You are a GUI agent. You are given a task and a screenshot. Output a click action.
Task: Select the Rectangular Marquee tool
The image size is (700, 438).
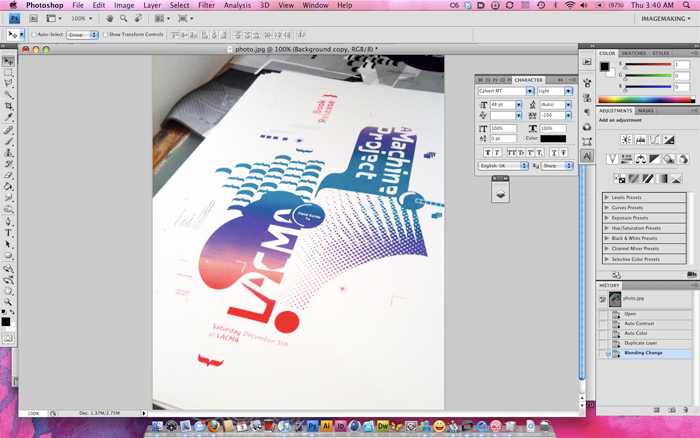tap(8, 72)
